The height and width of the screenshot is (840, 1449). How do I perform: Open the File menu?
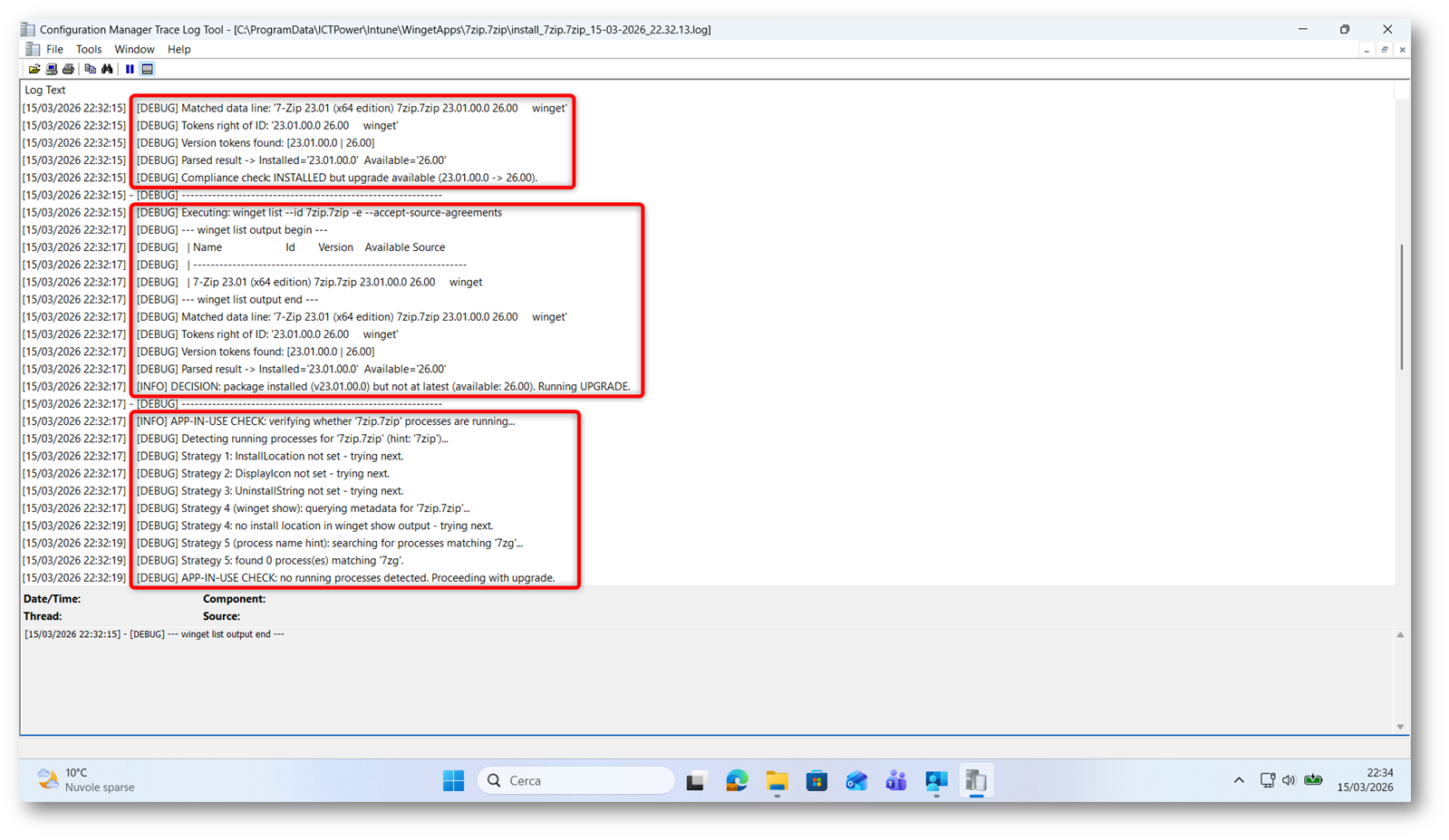tap(55, 49)
